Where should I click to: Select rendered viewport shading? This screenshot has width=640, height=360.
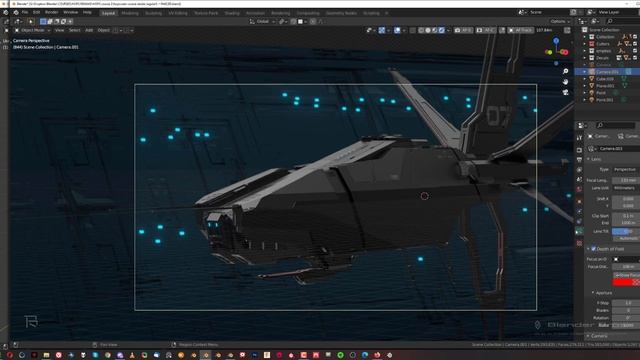[442, 30]
